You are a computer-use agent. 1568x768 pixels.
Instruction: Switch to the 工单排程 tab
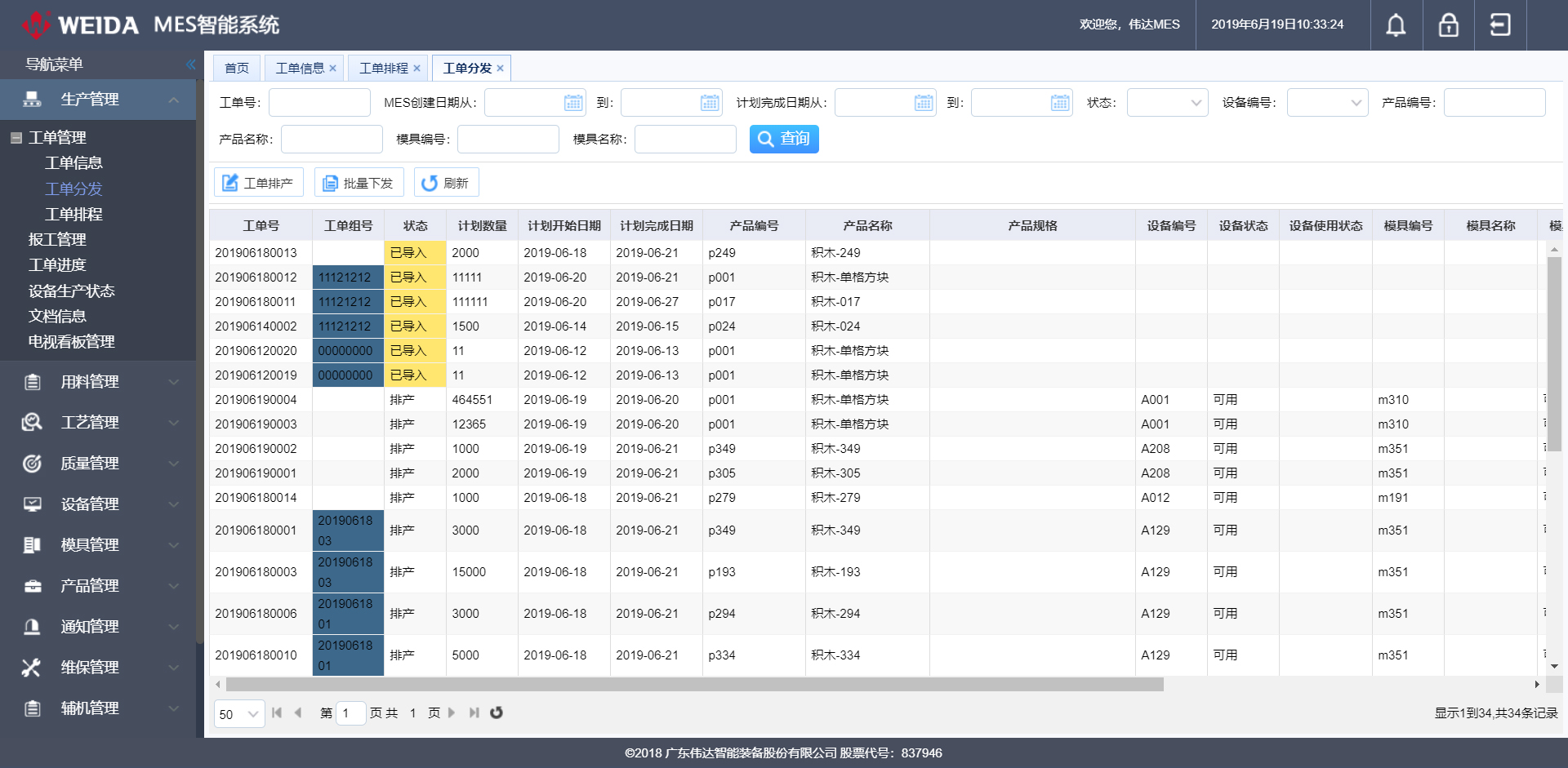tap(383, 69)
